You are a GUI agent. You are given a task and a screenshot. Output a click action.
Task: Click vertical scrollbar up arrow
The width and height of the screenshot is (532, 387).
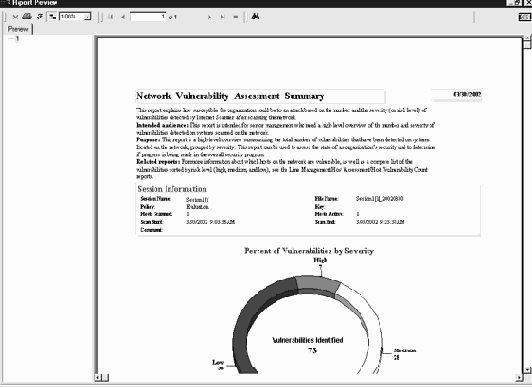tap(528, 38)
